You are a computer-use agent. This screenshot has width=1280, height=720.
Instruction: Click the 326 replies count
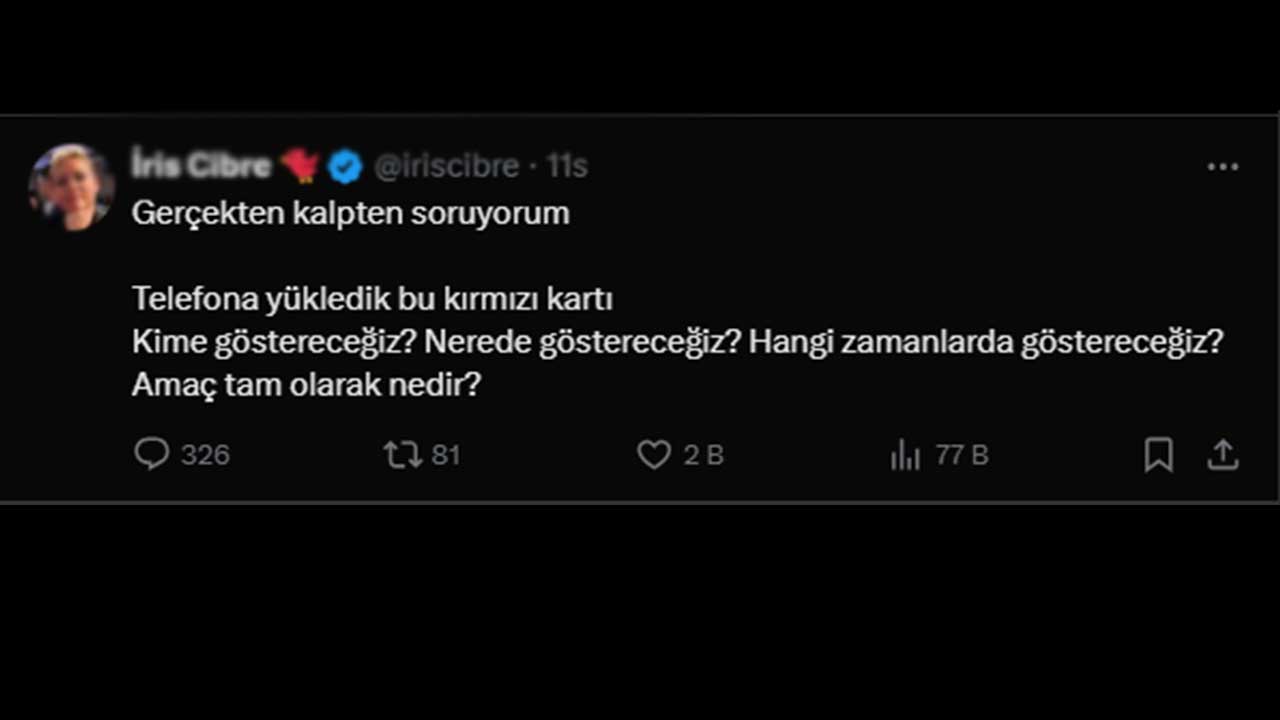tap(205, 456)
